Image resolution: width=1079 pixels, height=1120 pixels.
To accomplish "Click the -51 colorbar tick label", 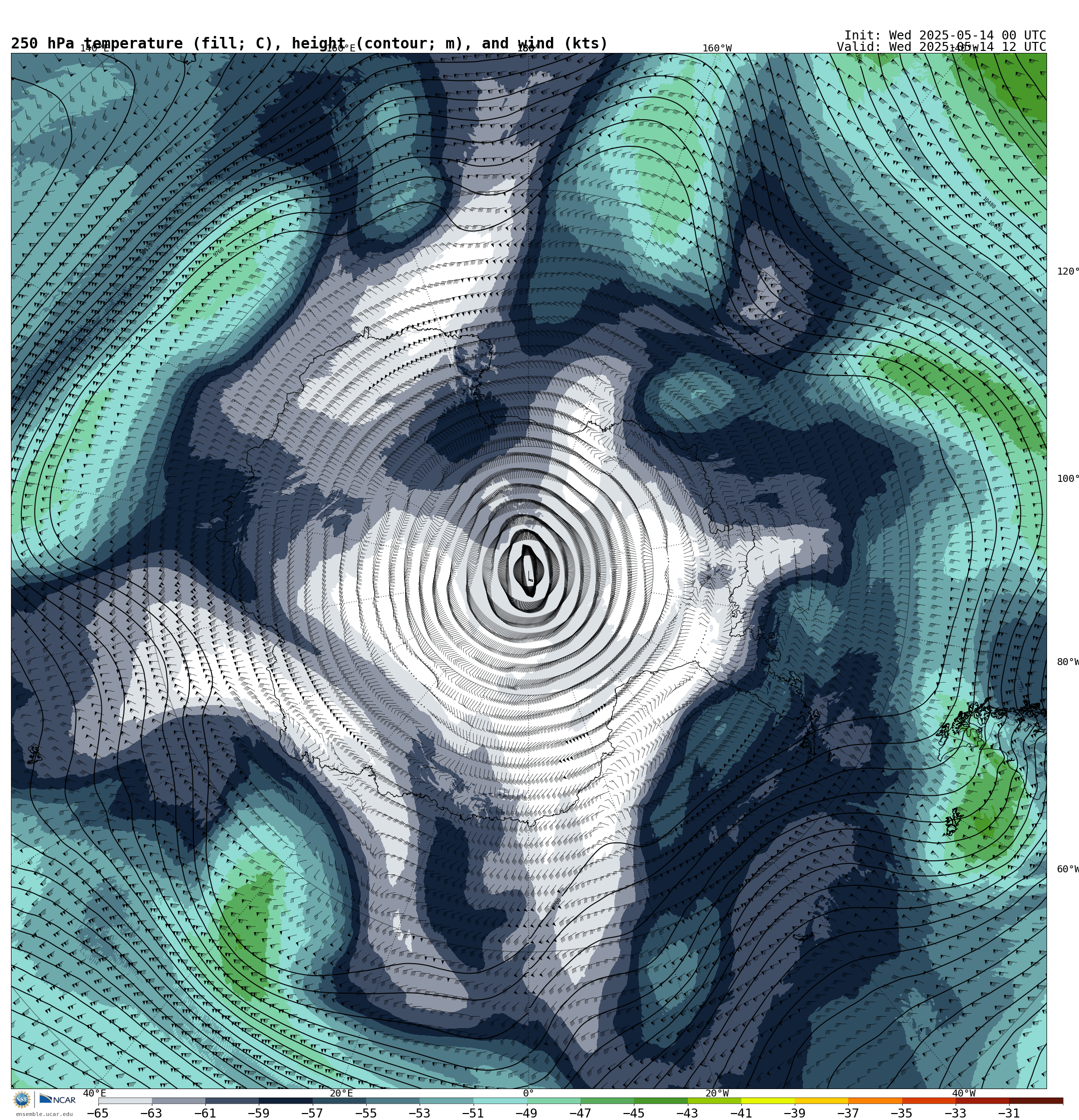I will 473,1113.
